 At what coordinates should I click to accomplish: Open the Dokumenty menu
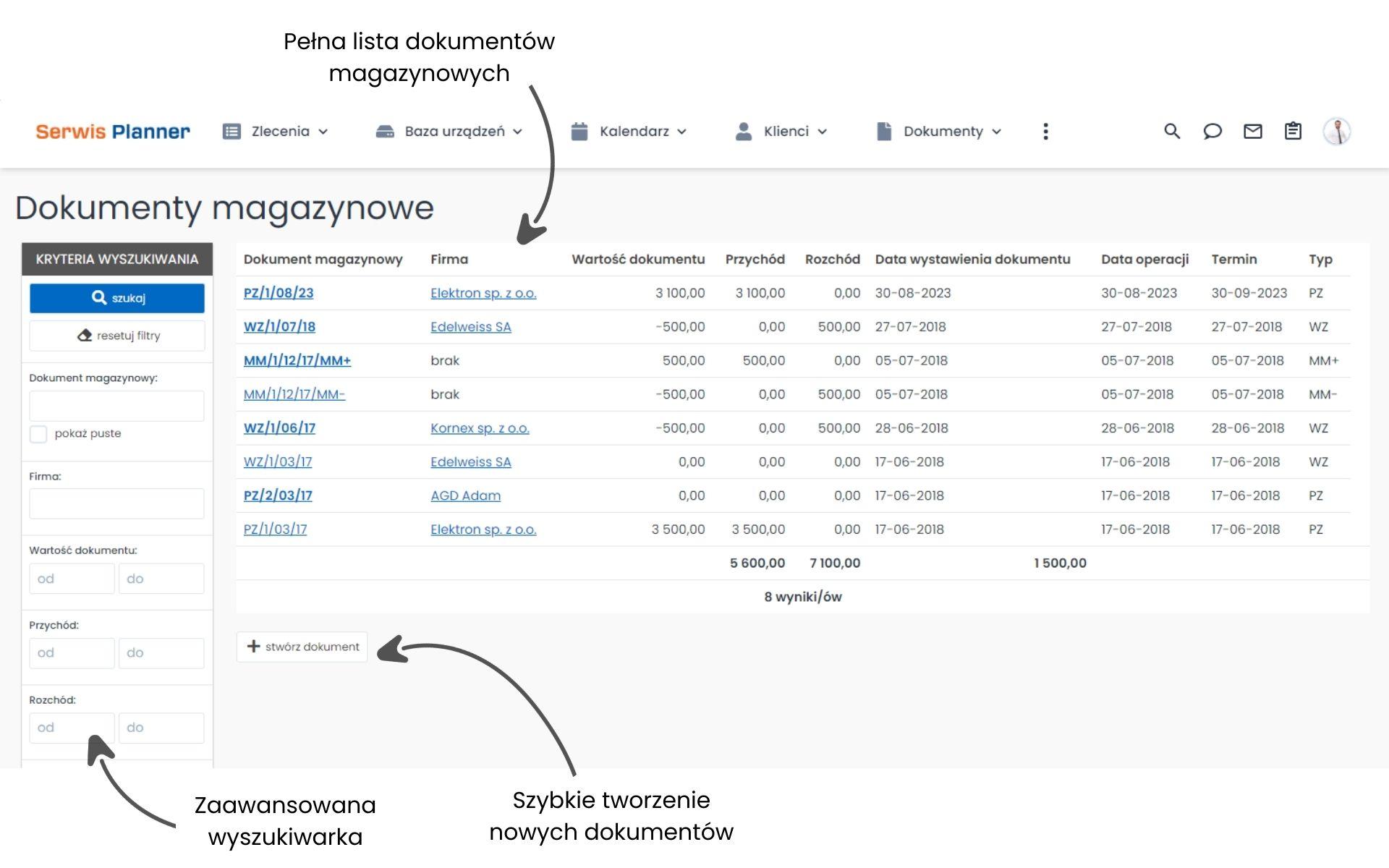point(939,132)
